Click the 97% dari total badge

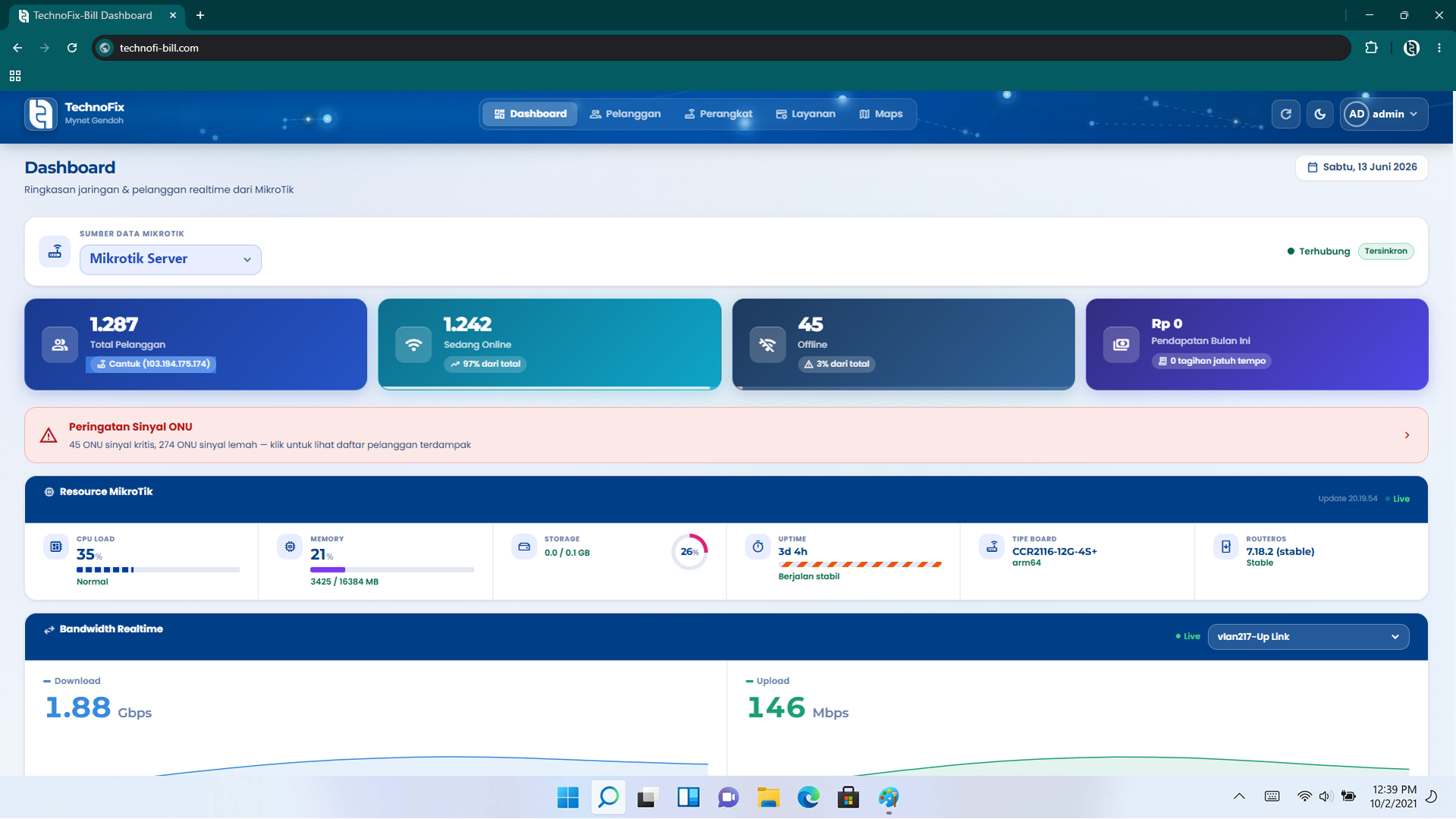pos(485,364)
